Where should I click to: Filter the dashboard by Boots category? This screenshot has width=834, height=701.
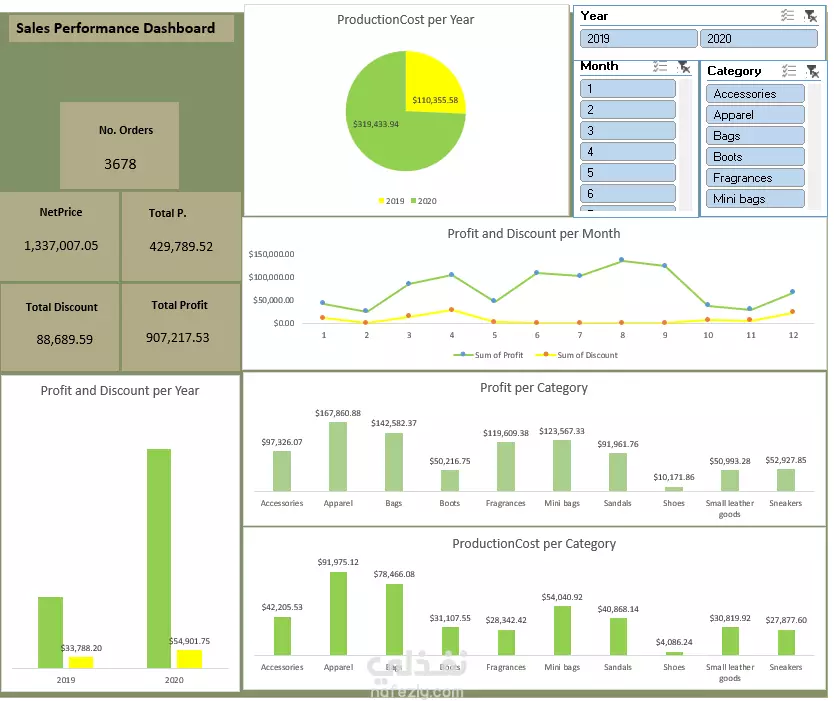coord(755,157)
